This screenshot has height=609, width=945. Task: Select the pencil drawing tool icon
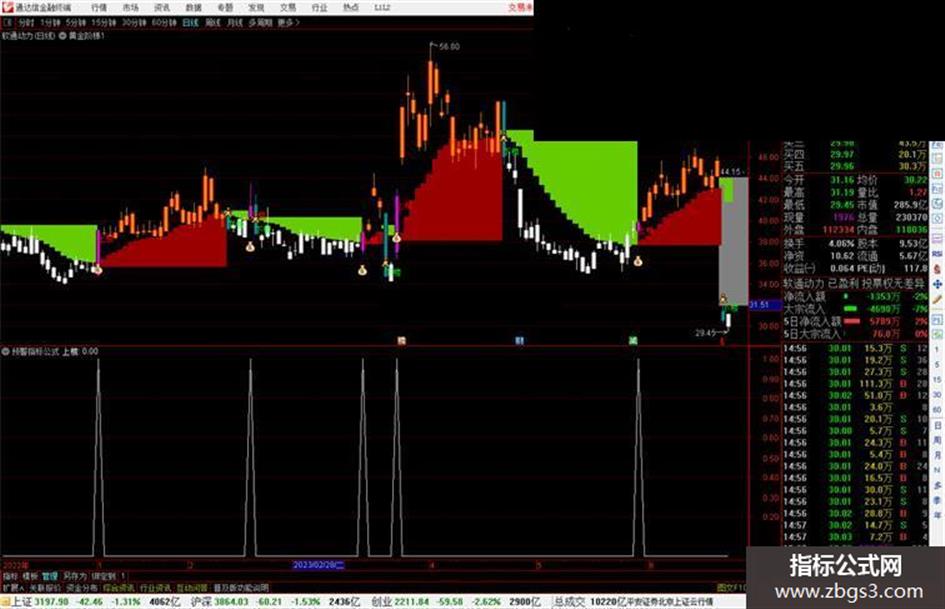tap(937, 299)
